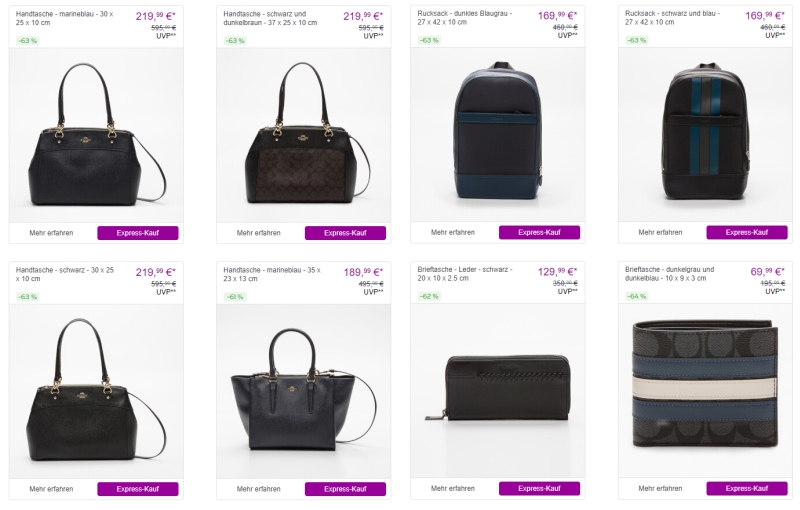Click Express-Kauf for the dark blue-grey Rucksack
Viewport: 800px width, 510px height.
(539, 233)
